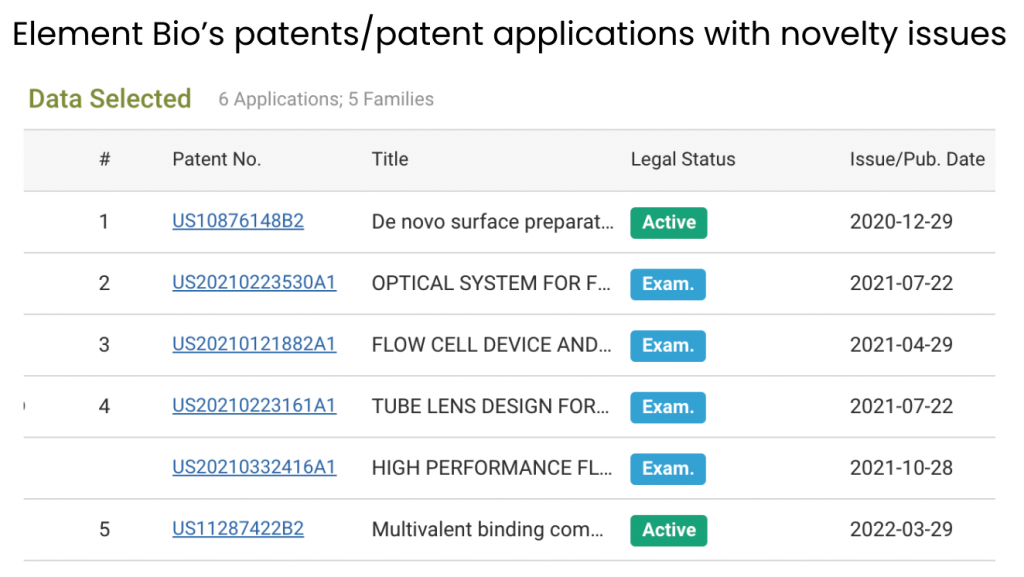Click Active status badge for US11287422B2

[x=669, y=530]
